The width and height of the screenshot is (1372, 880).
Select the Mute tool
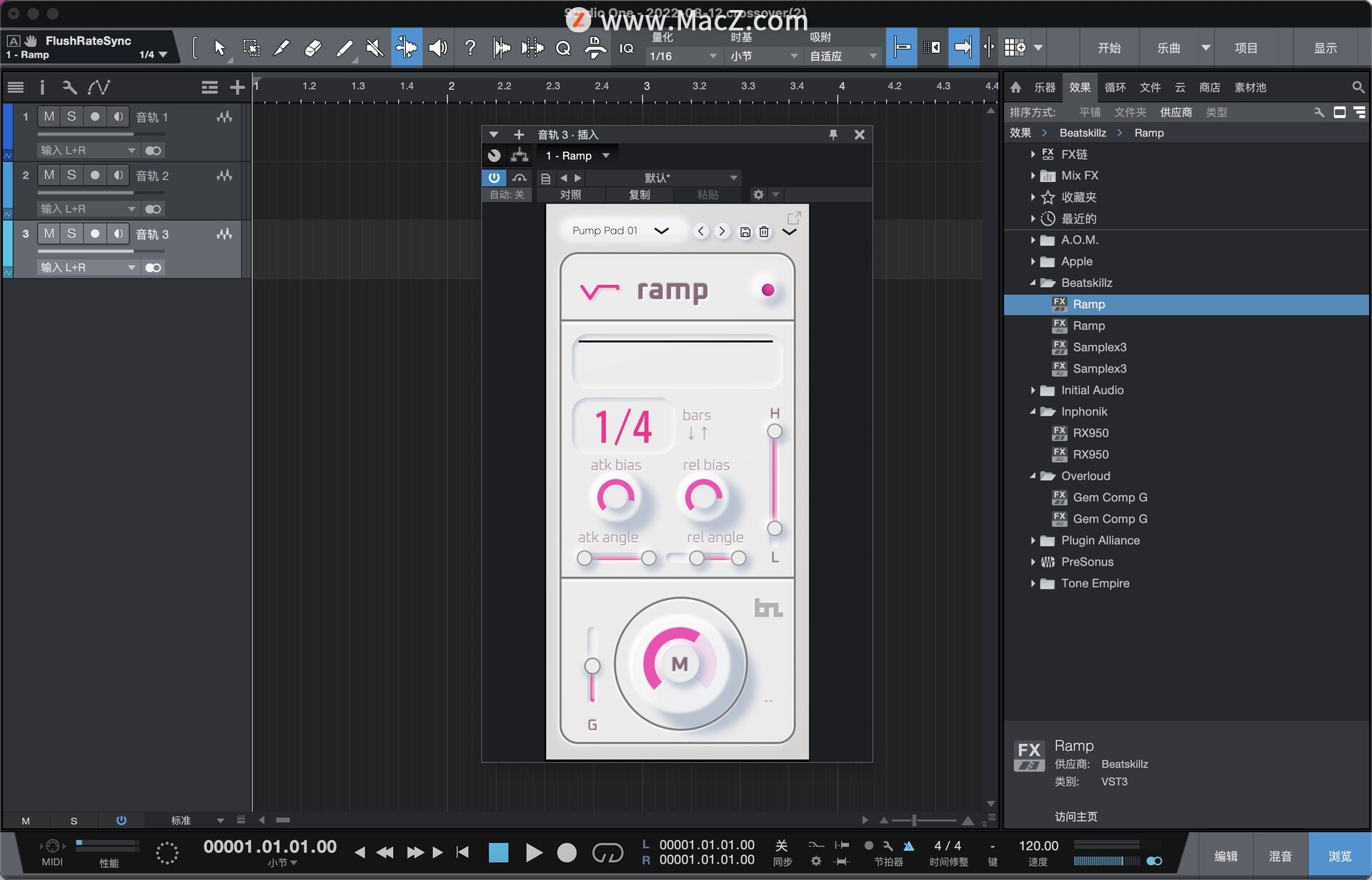(x=374, y=48)
